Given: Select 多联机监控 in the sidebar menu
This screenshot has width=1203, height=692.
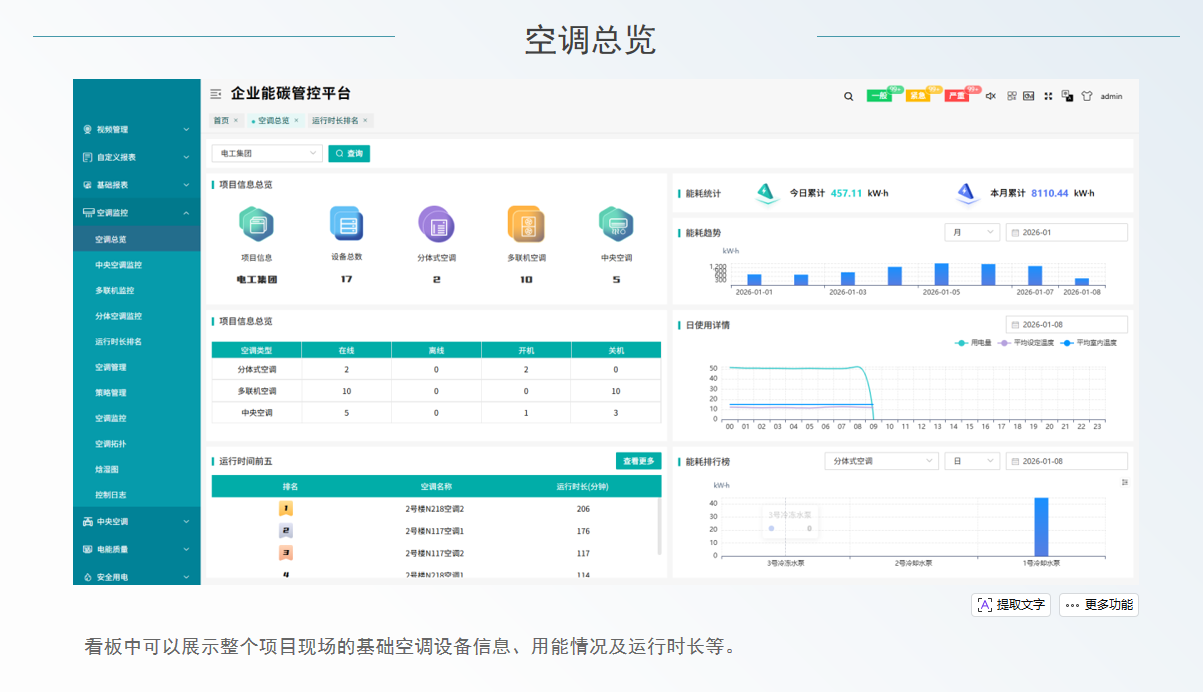Looking at the screenshot, I should pos(114,291).
